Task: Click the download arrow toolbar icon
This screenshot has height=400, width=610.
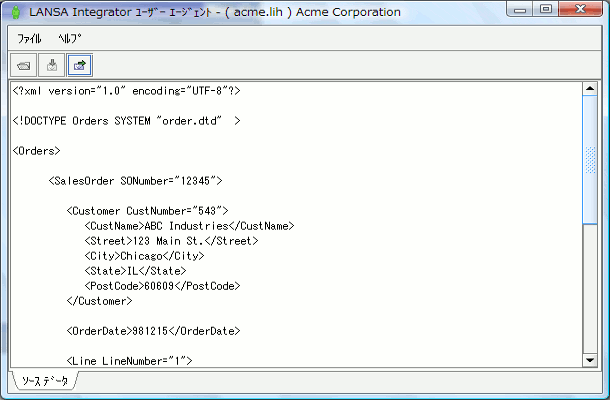Action: (x=52, y=65)
